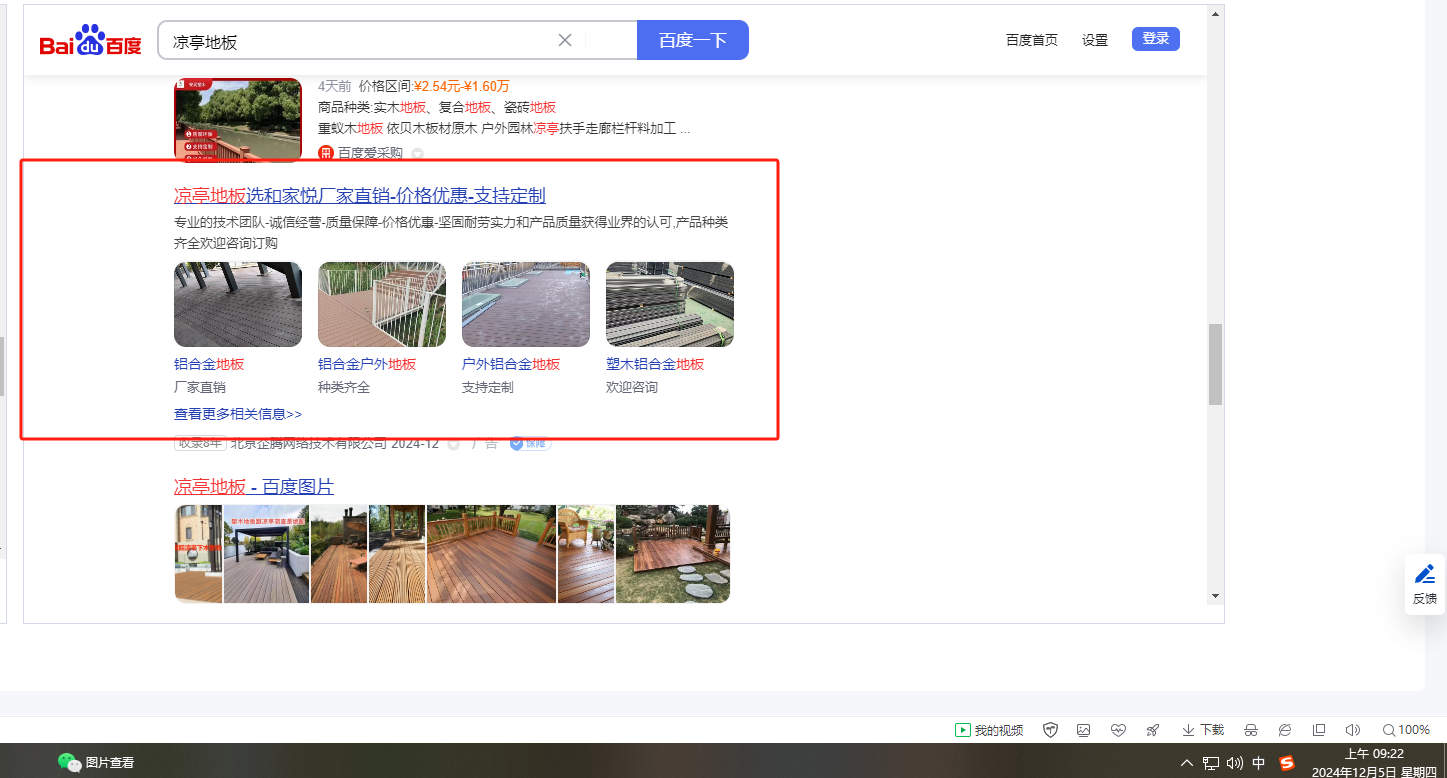Open the 设置 settings menu
The width and height of the screenshot is (1447, 778).
coord(1095,40)
